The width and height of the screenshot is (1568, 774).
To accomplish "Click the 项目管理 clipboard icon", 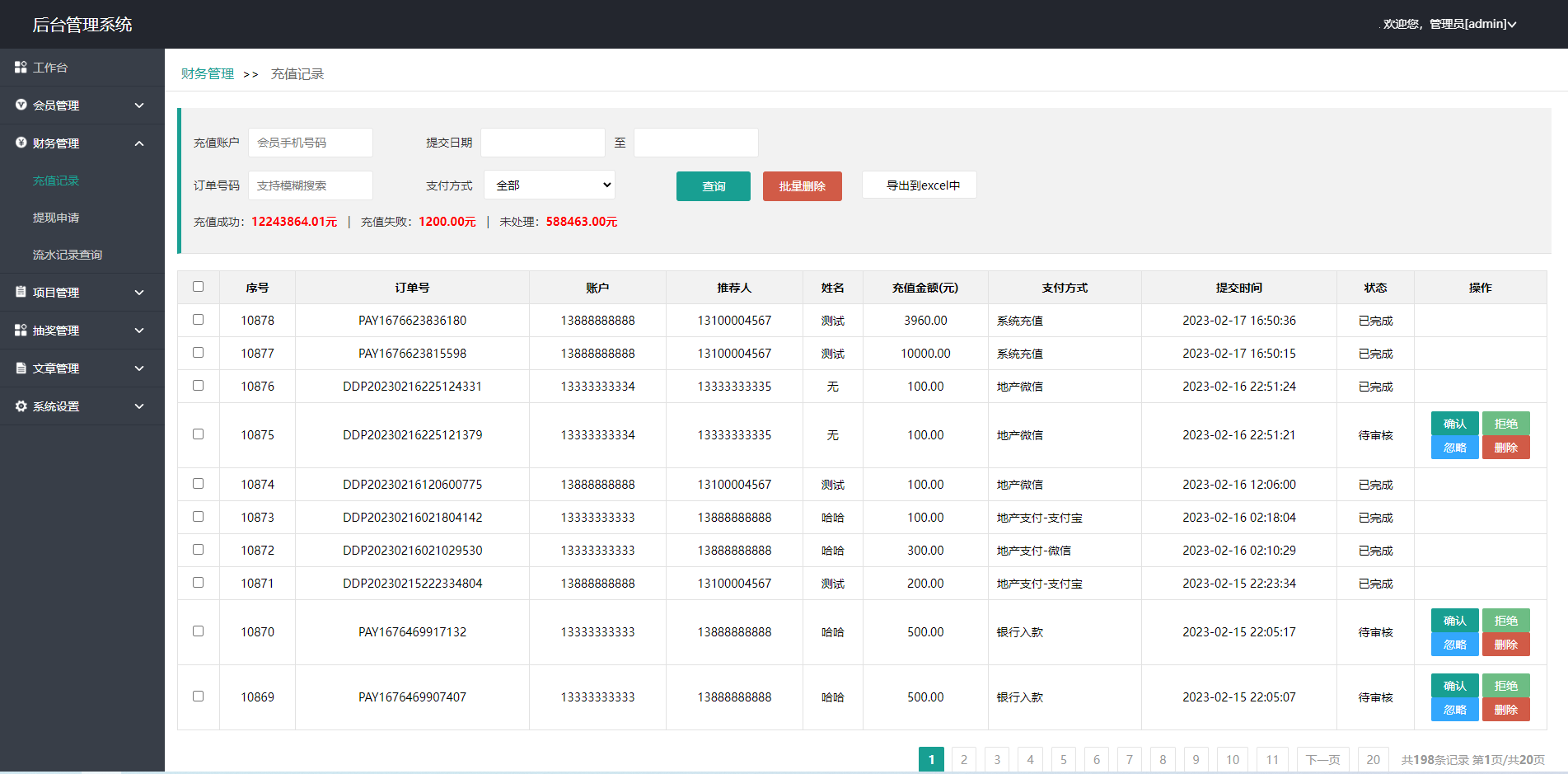I will click(21, 292).
